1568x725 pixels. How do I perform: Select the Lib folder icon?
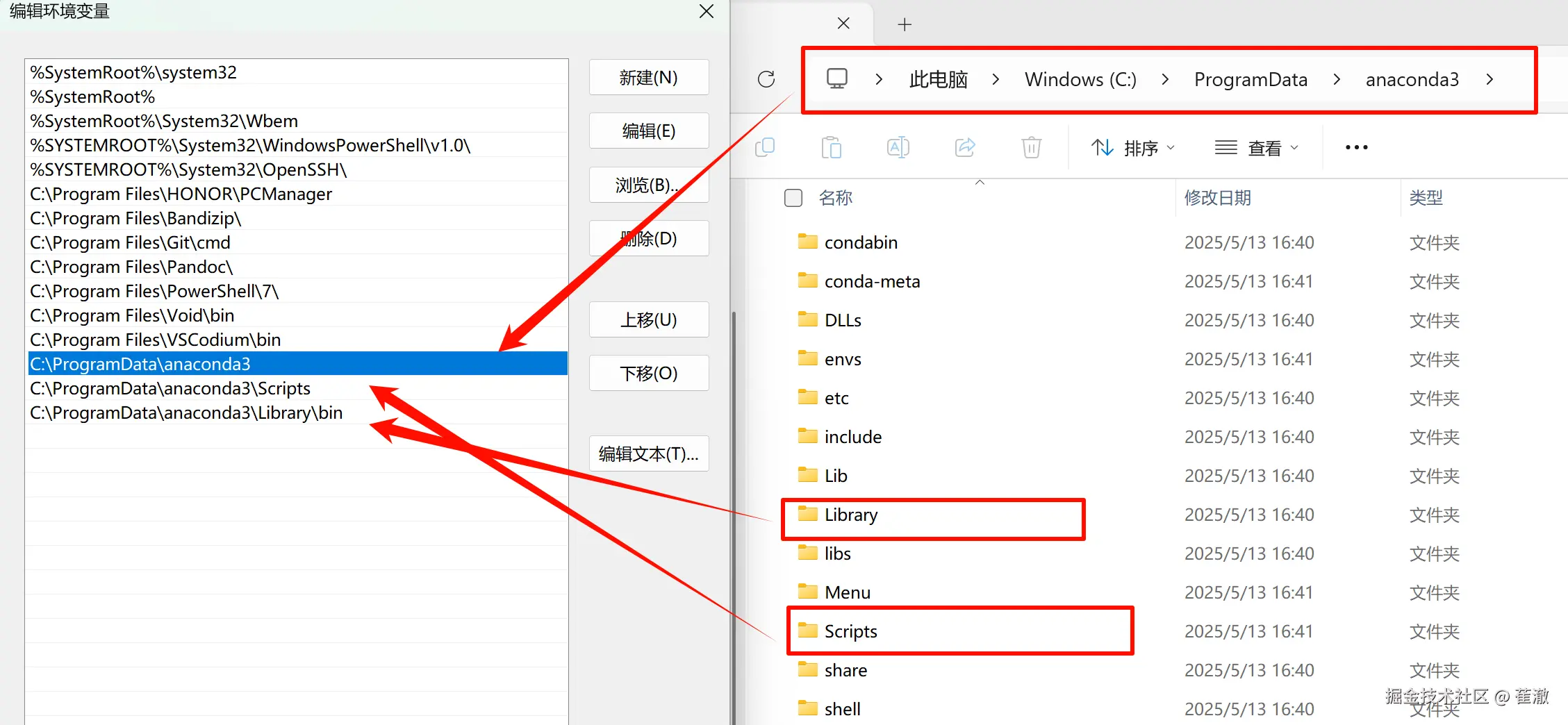[807, 475]
